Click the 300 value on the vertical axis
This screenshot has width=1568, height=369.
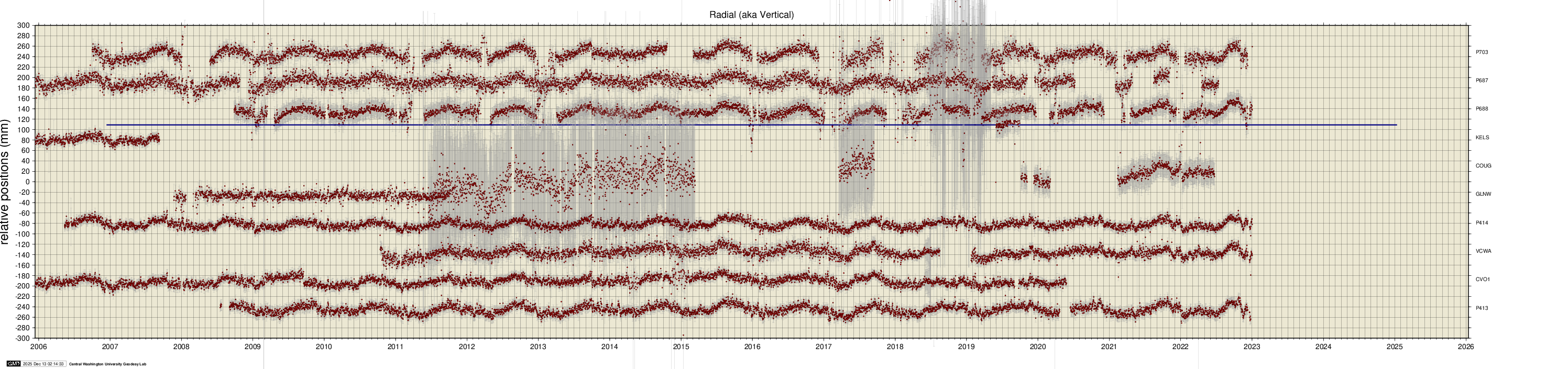tap(23, 26)
